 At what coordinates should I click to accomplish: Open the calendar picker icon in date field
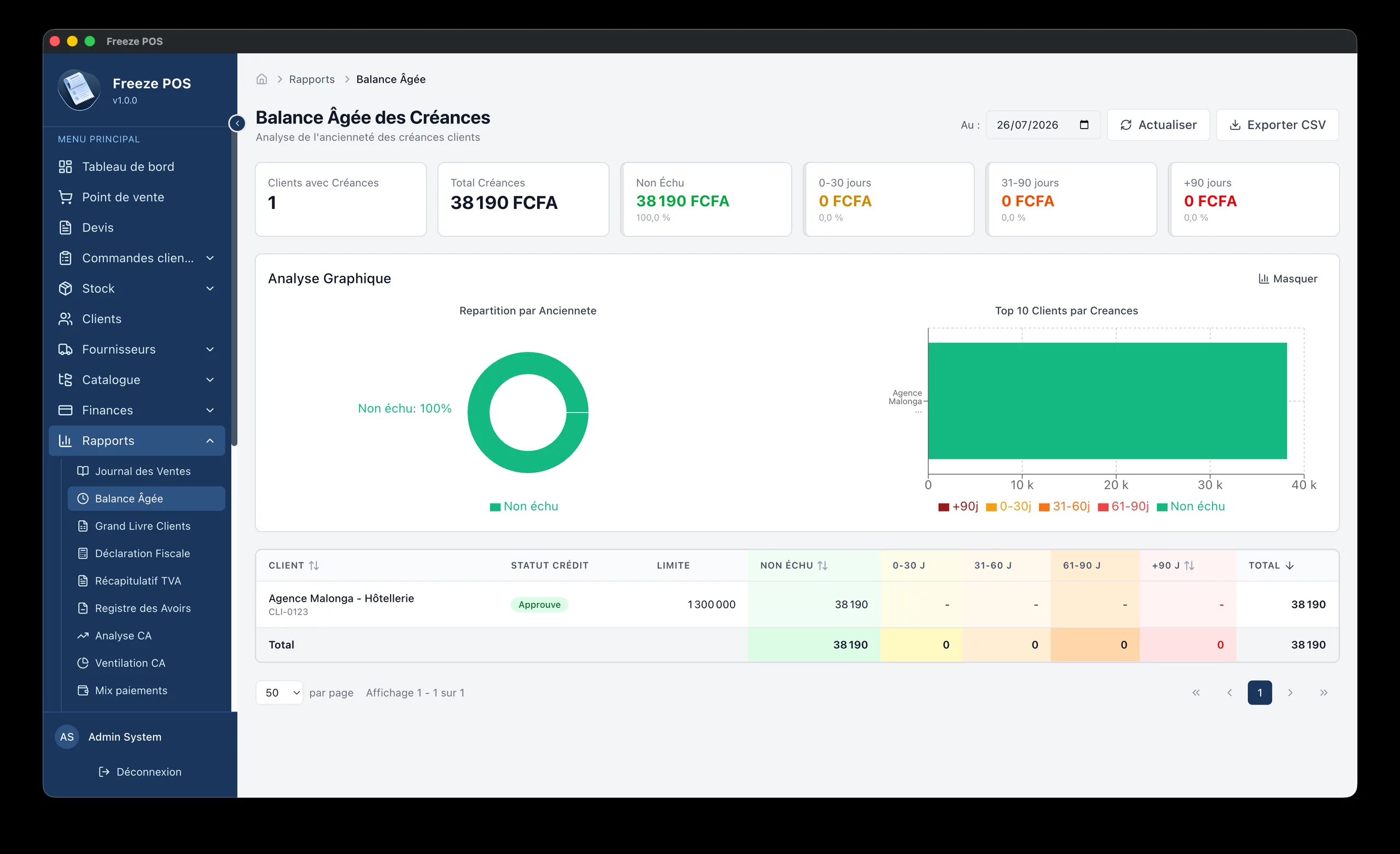click(x=1083, y=125)
